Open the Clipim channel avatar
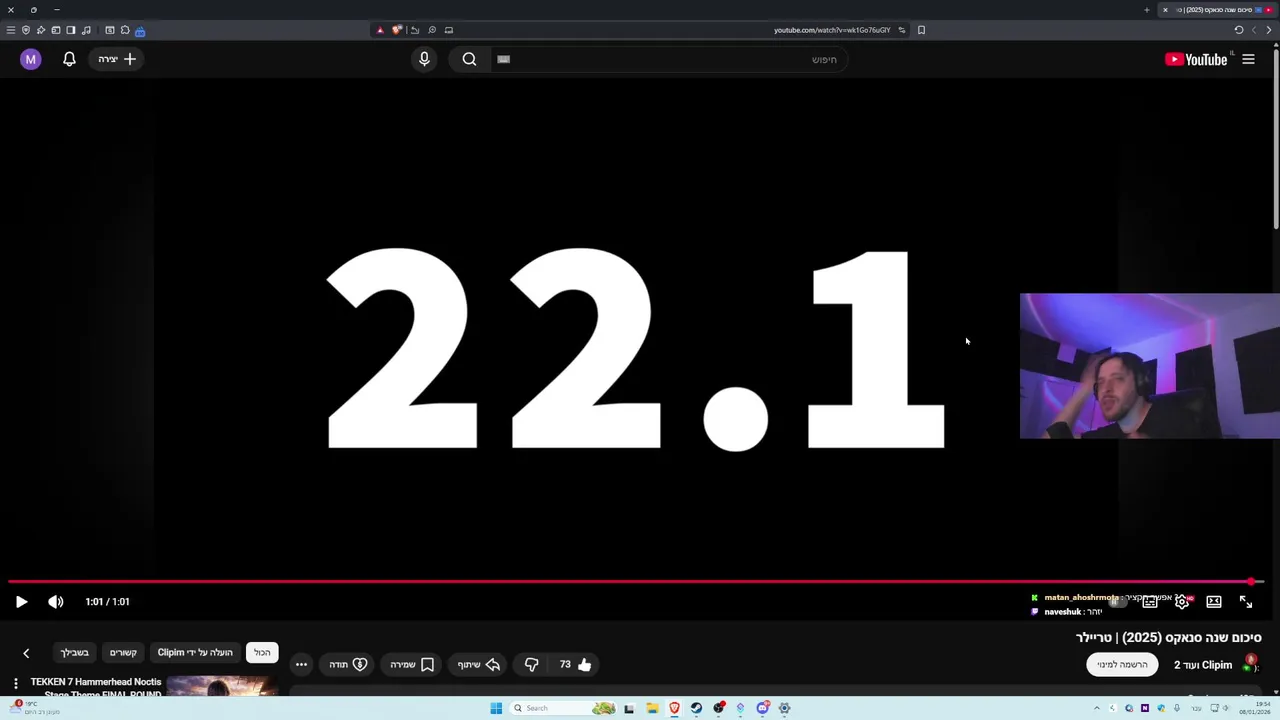This screenshot has height=720, width=1280. coord(1250,664)
